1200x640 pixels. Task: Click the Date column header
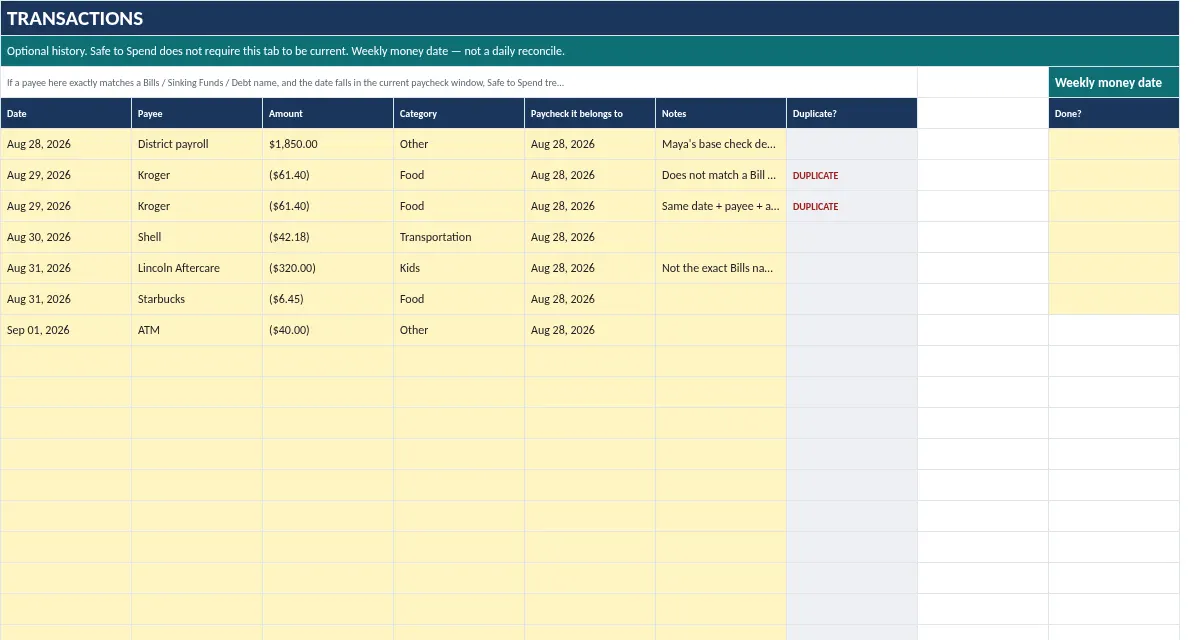(66, 114)
